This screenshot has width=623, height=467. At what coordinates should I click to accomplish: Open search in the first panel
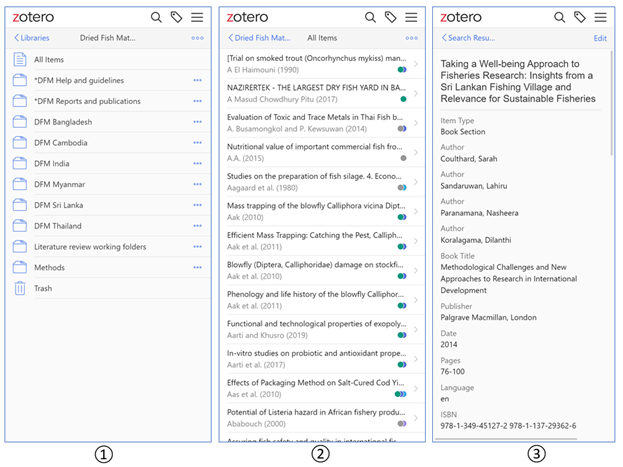click(156, 17)
